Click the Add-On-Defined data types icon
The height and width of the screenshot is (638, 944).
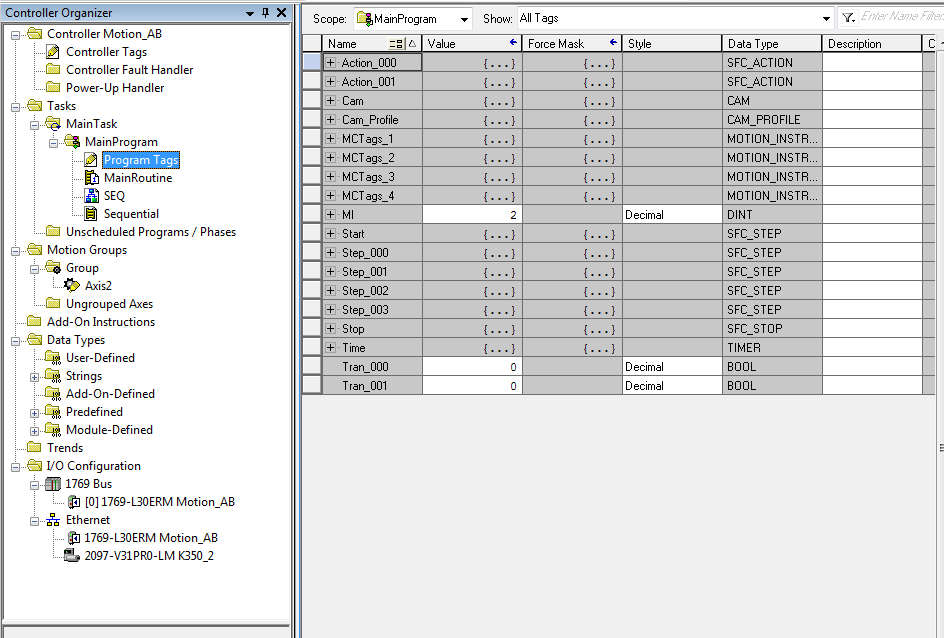coord(54,394)
